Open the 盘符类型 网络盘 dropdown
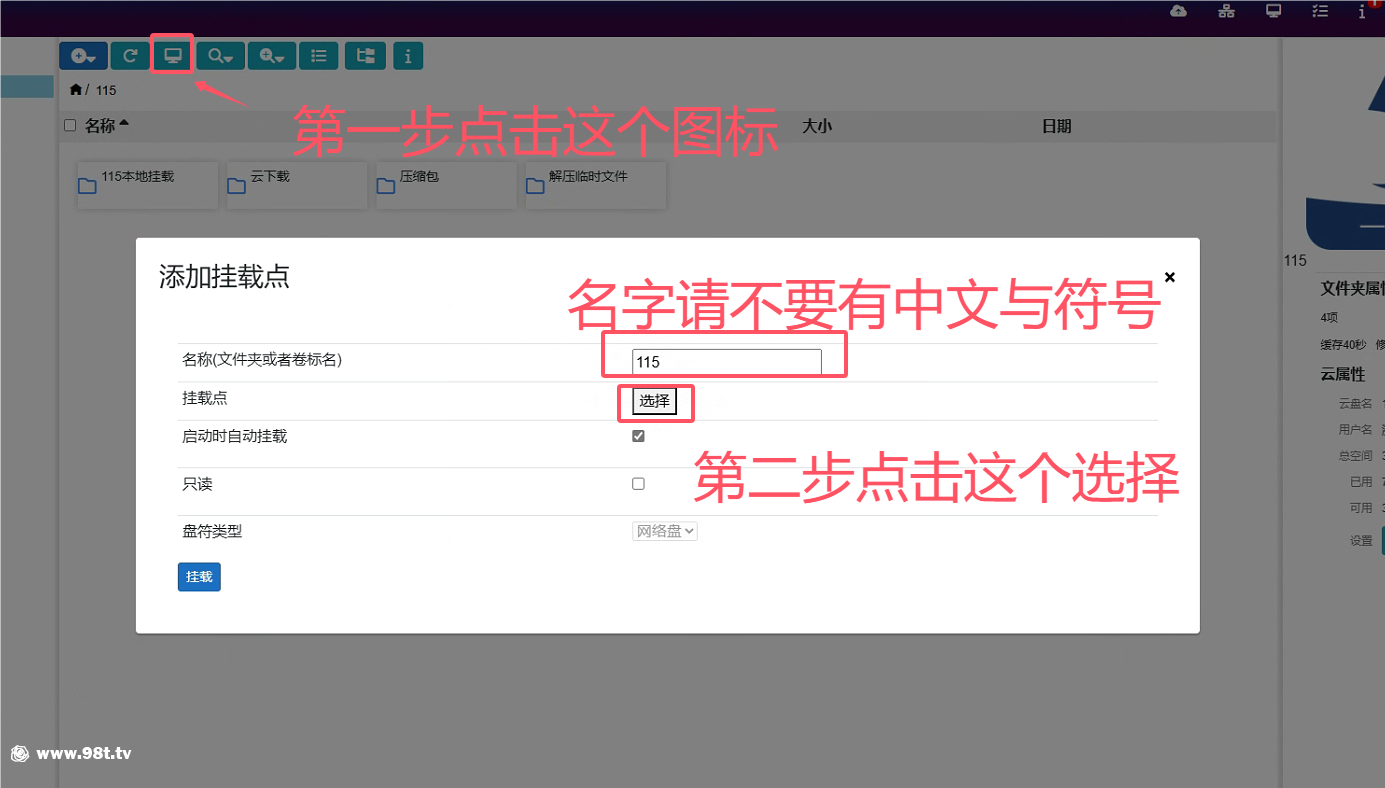 (665, 531)
